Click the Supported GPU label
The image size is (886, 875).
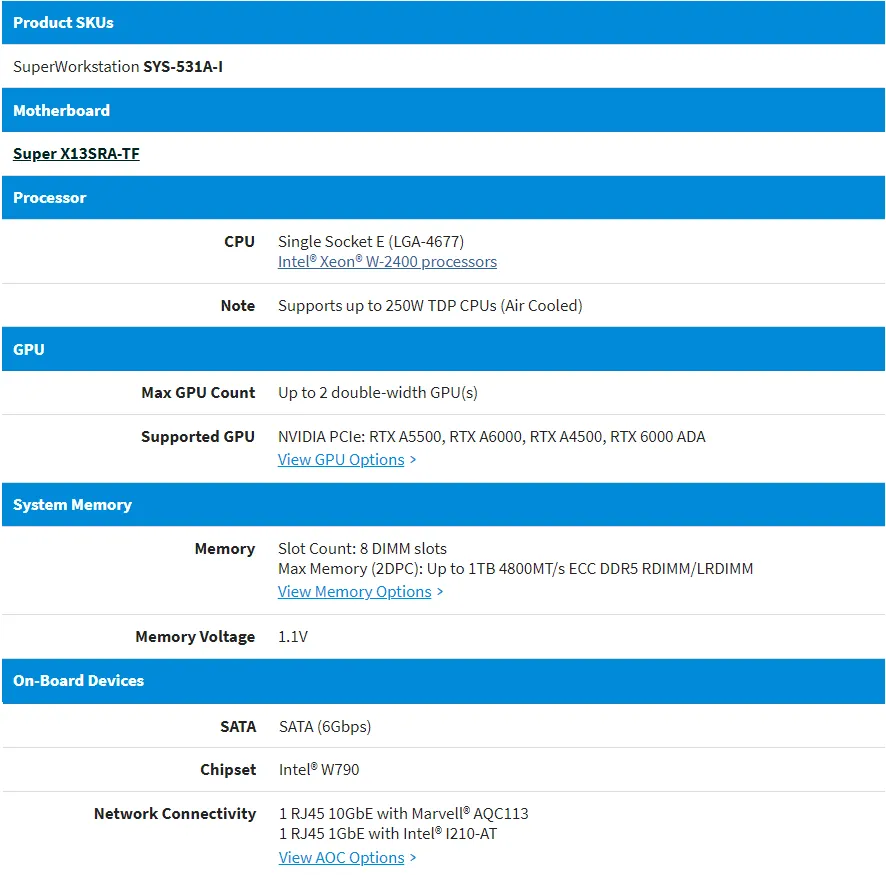click(x=198, y=437)
